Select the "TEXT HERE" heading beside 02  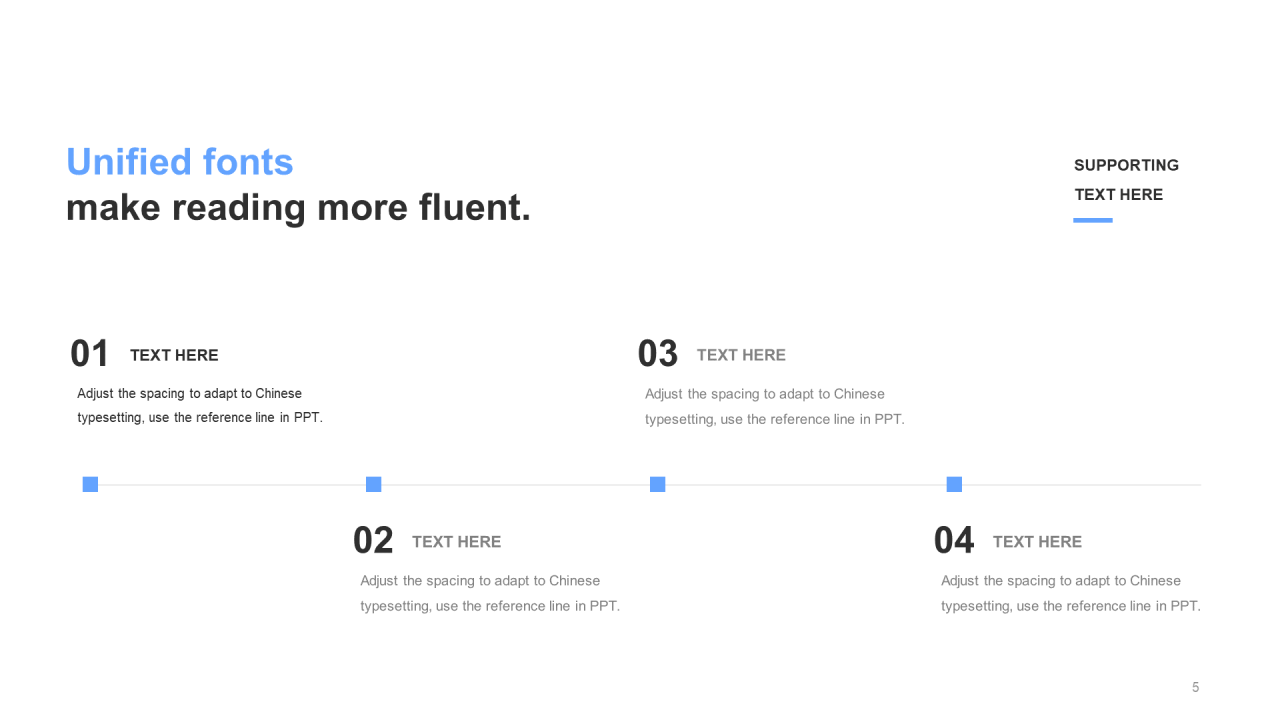pos(456,542)
